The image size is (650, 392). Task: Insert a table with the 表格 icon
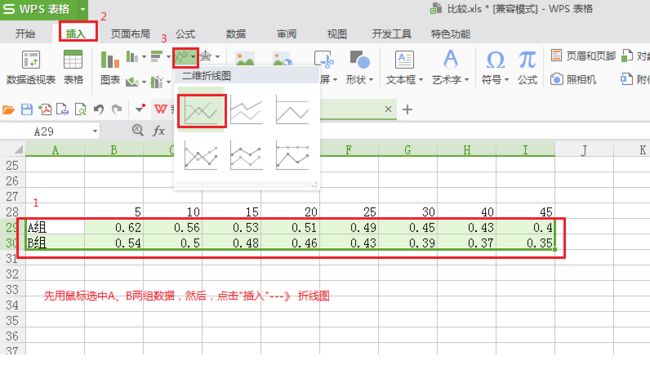click(73, 60)
